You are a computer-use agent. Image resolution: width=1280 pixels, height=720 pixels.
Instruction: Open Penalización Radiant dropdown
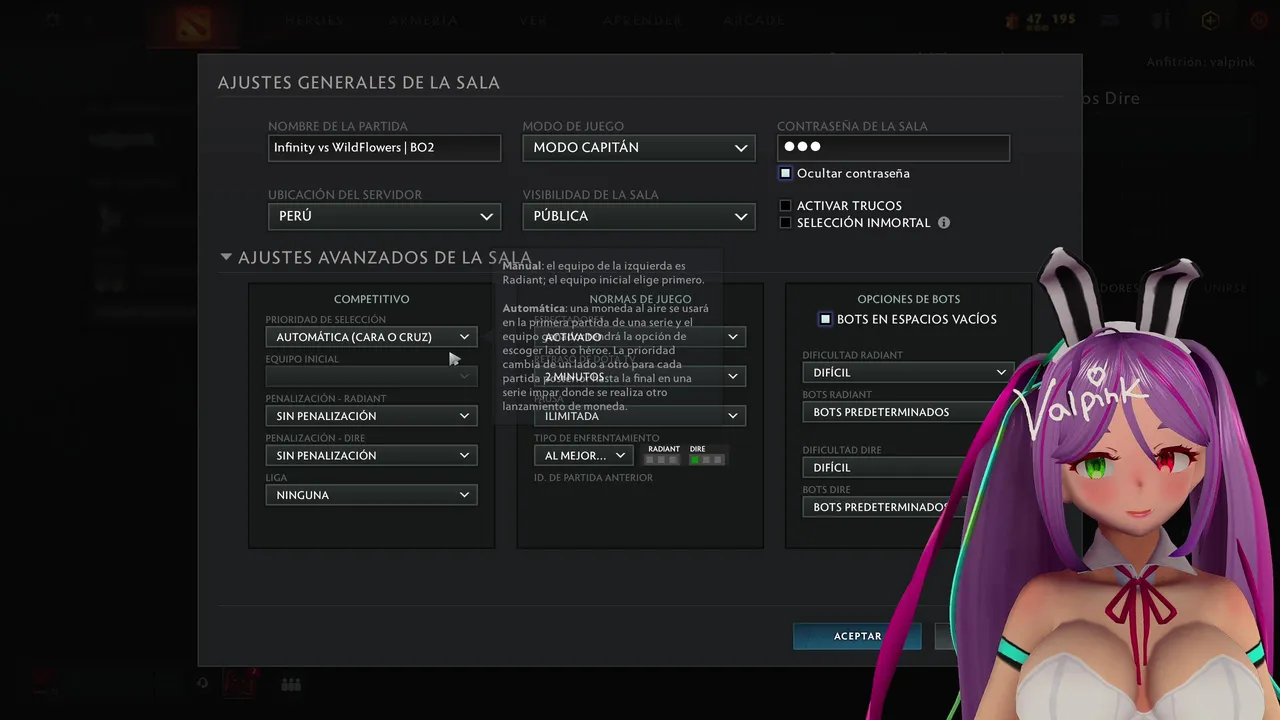click(371, 416)
